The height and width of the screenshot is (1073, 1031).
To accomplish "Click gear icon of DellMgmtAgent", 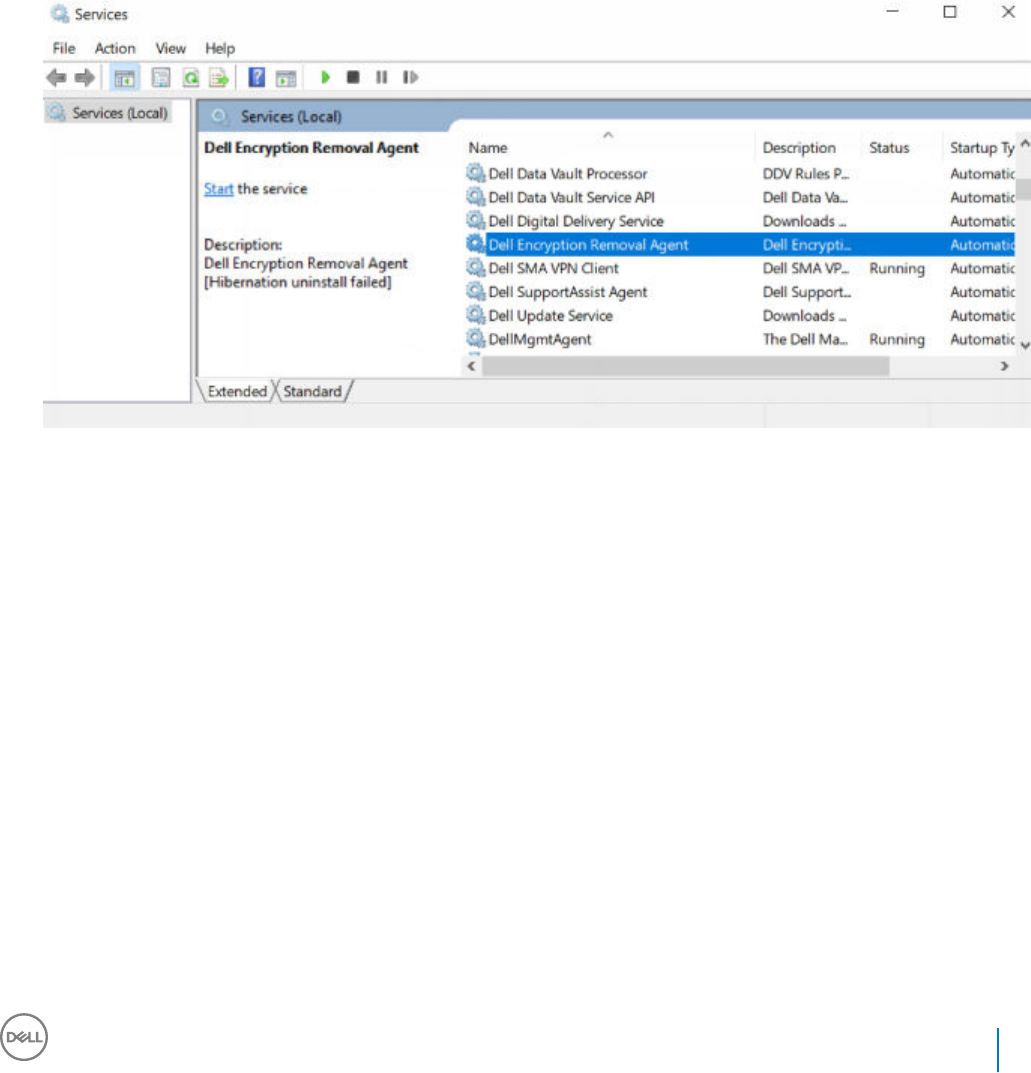I will pyautogui.click(x=475, y=339).
